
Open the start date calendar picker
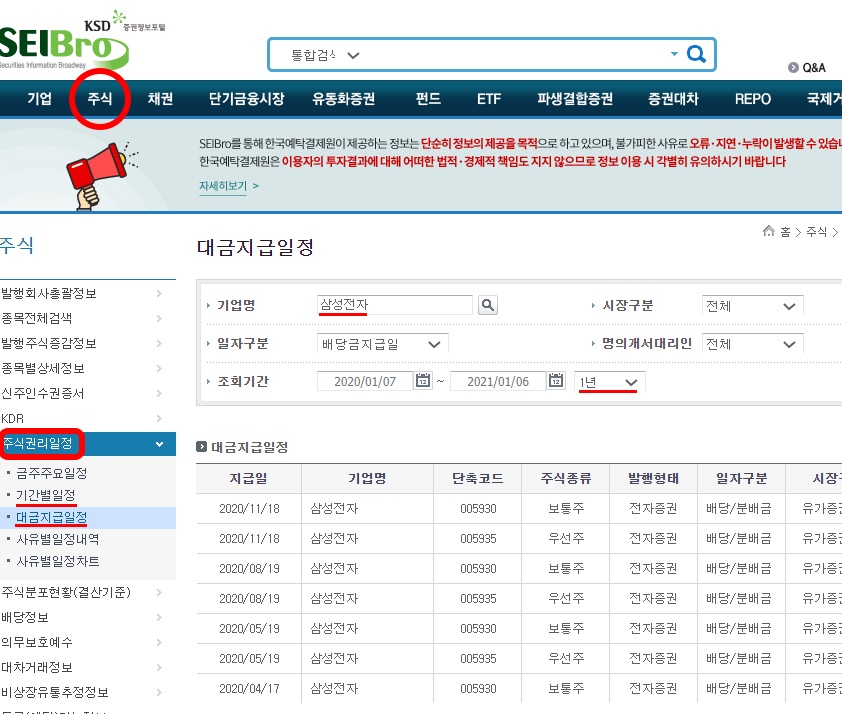tap(423, 381)
